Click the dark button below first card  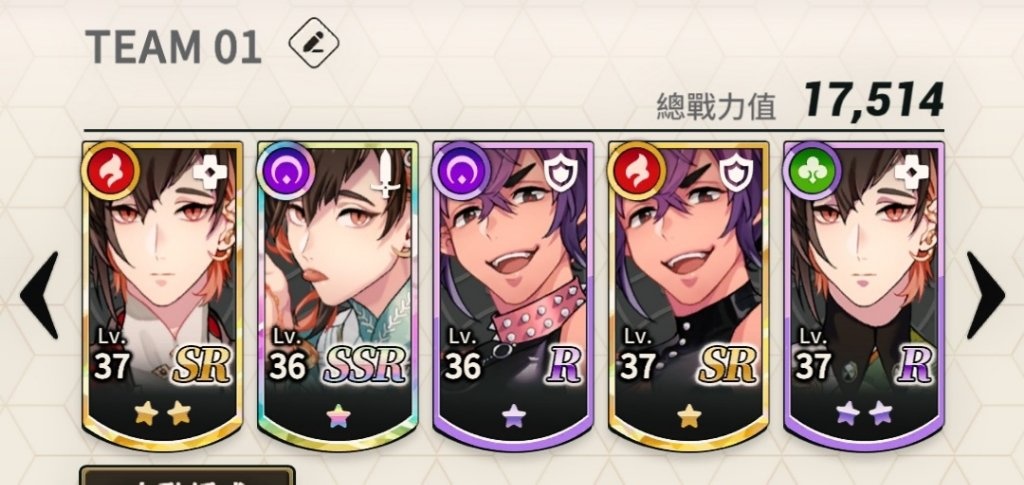tap(187, 475)
